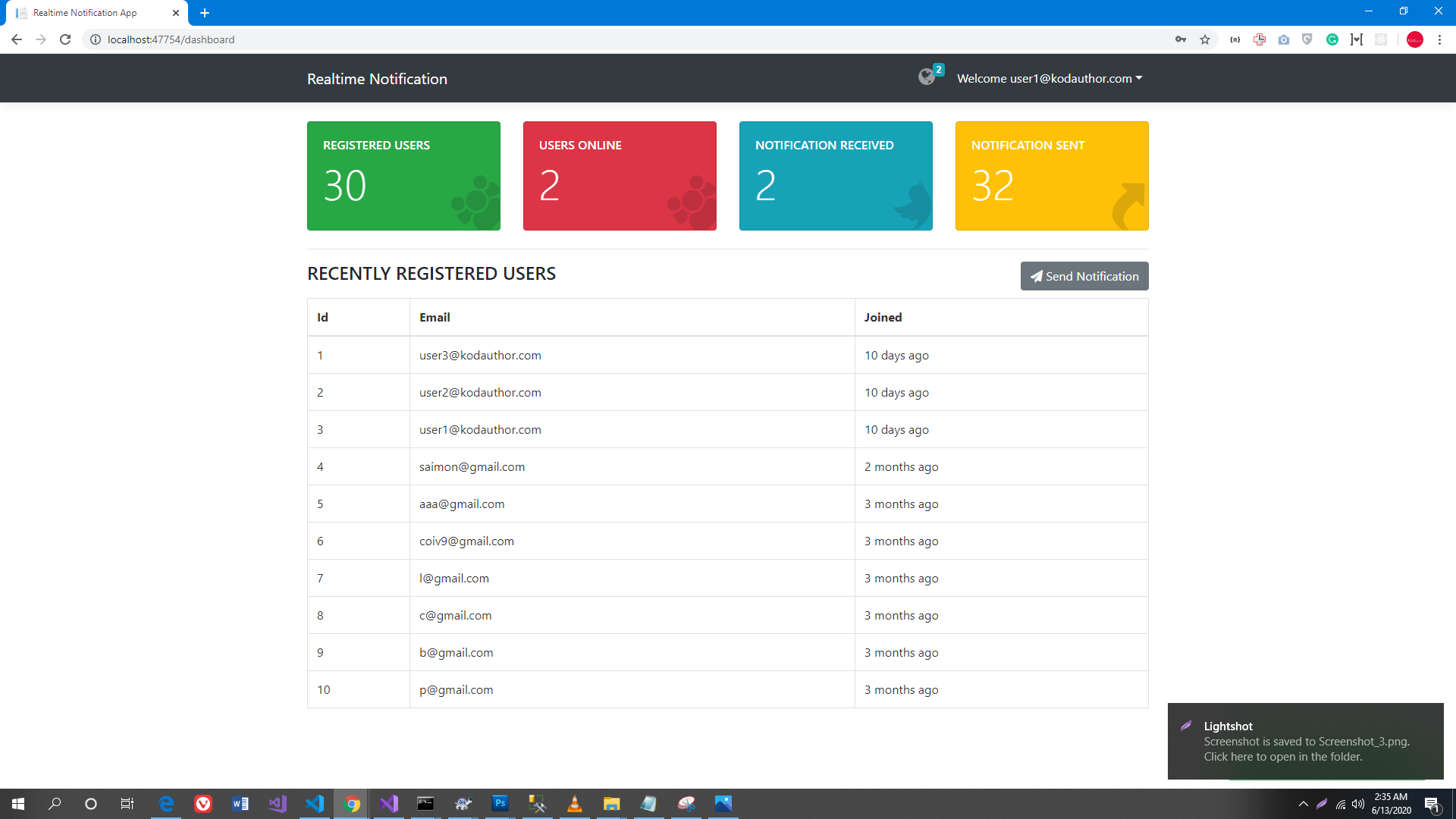The image size is (1456, 819).
Task: Open Chrome's three-dot menu
Action: (1439, 39)
